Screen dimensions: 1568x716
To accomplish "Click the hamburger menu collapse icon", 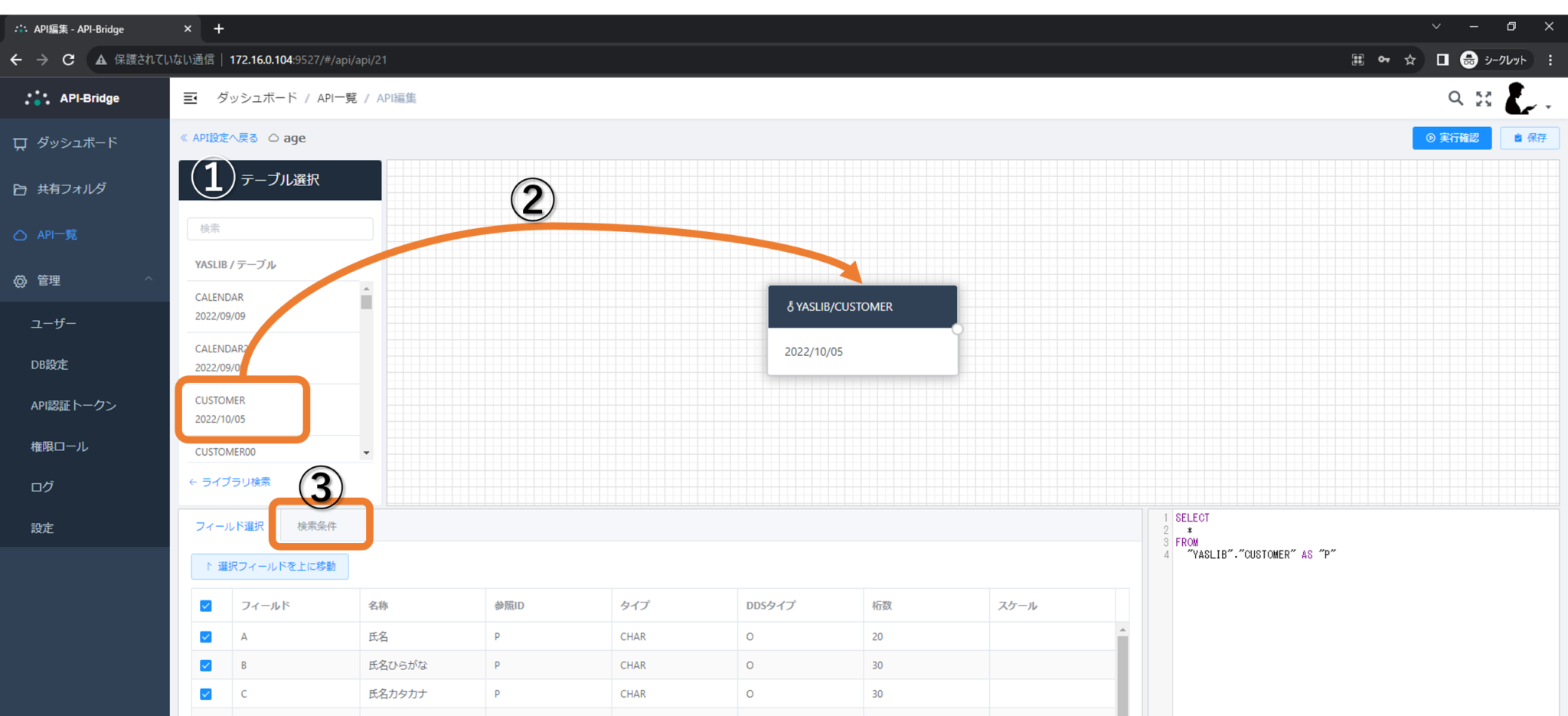I will point(191,98).
